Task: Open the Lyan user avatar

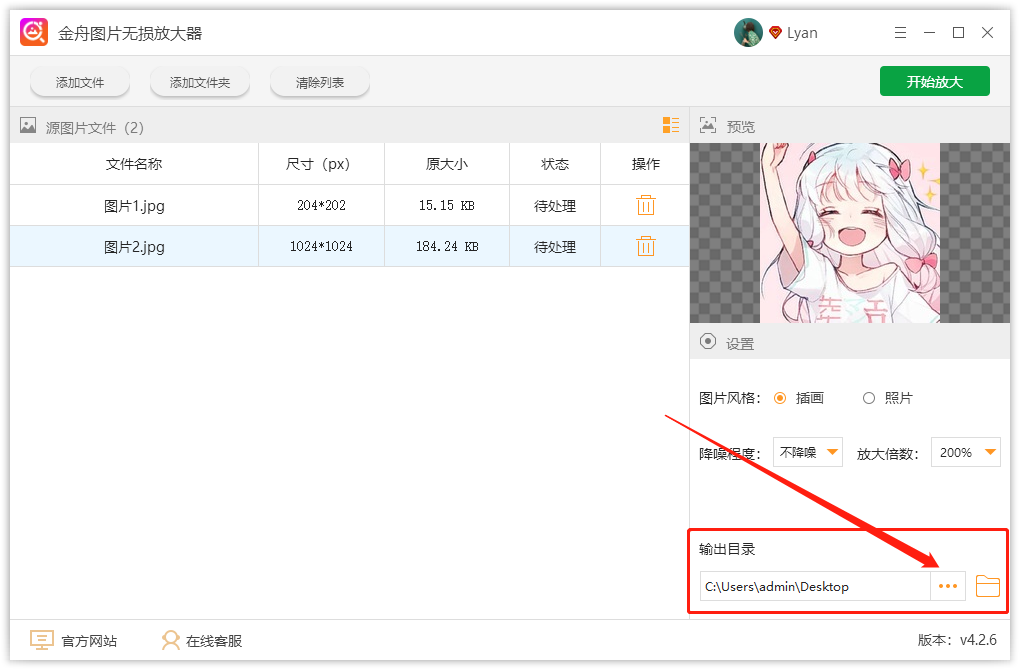Action: (748, 33)
